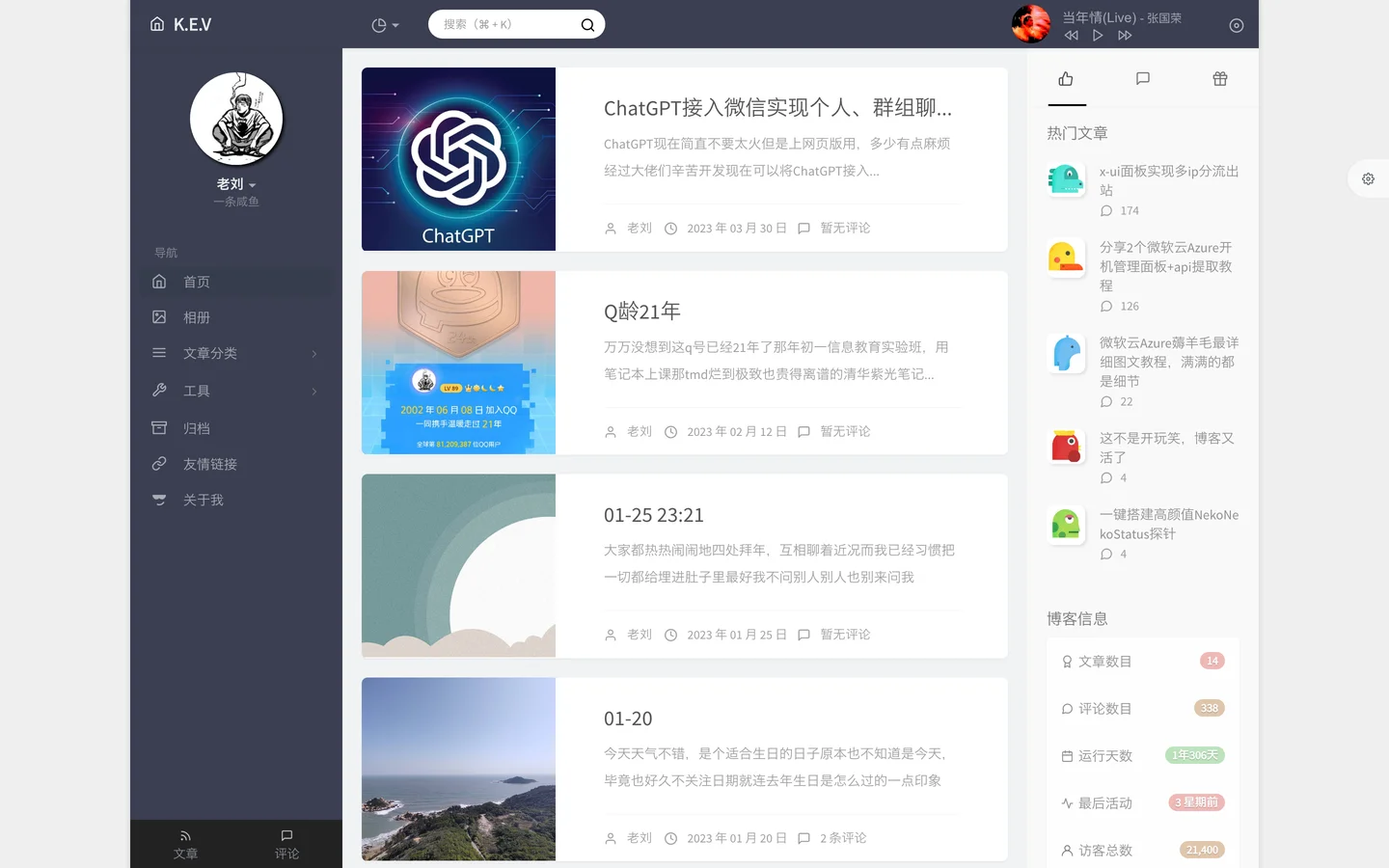The height and width of the screenshot is (868, 1389).
Task: Open 分享2个微软云Azure开机管理面板 hot article
Action: pos(1167,266)
